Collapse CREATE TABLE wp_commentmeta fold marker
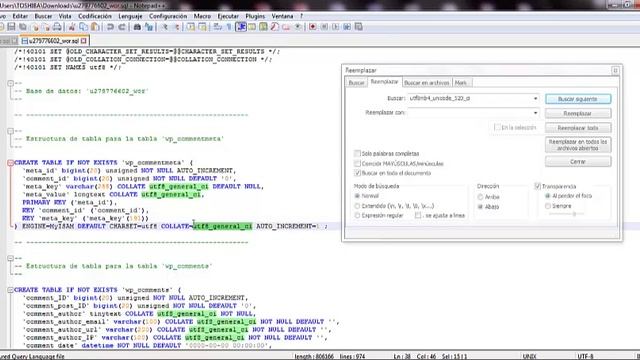The width and height of the screenshot is (640, 360). 10,162
